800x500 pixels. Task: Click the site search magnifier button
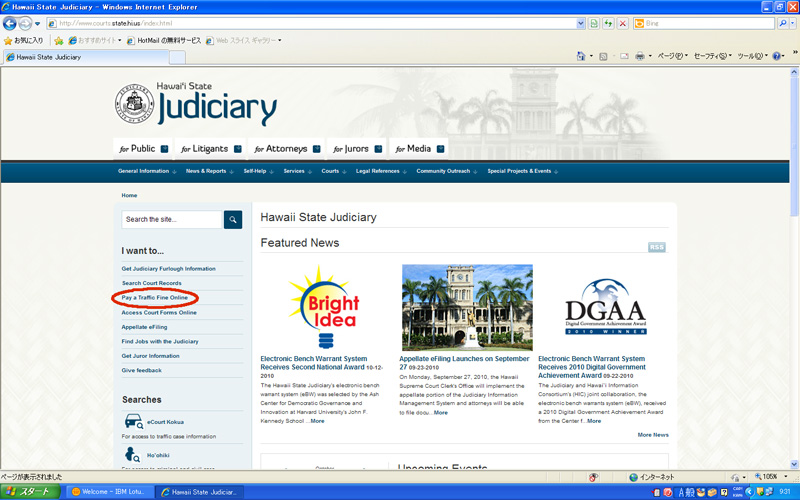pyautogui.click(x=233, y=219)
